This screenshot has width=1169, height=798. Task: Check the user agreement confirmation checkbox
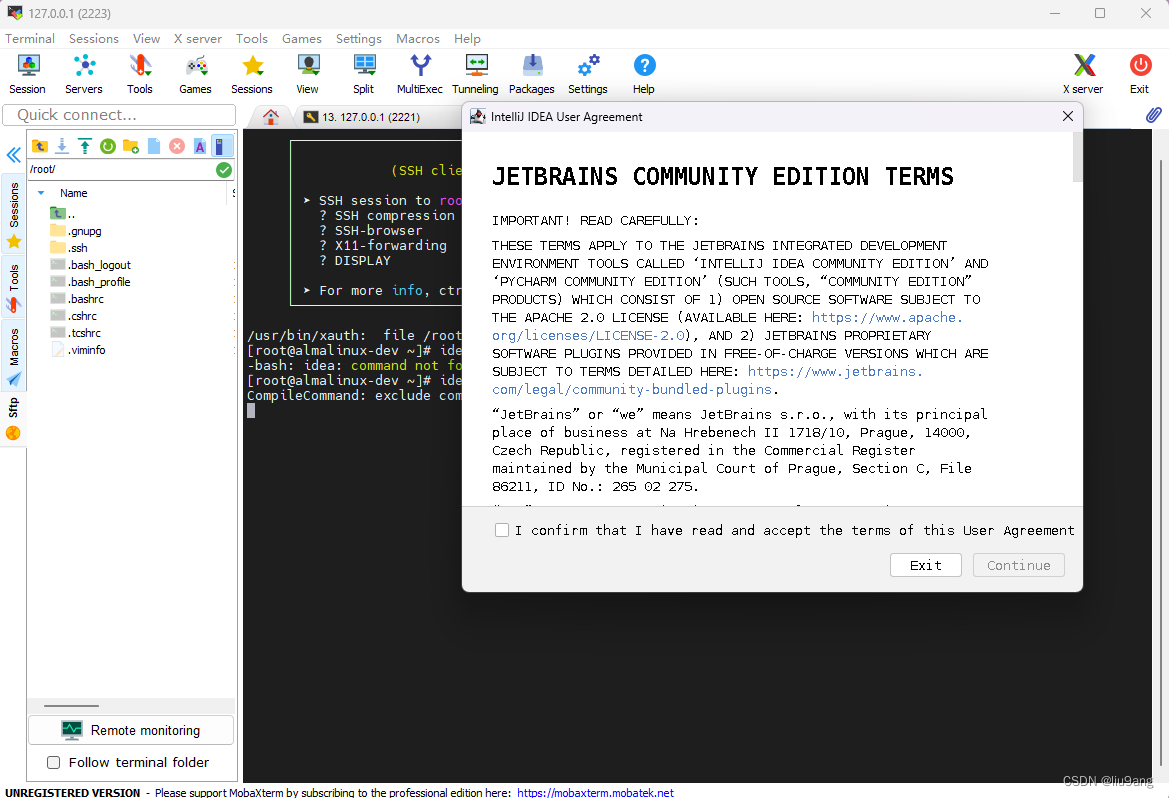pyautogui.click(x=502, y=530)
